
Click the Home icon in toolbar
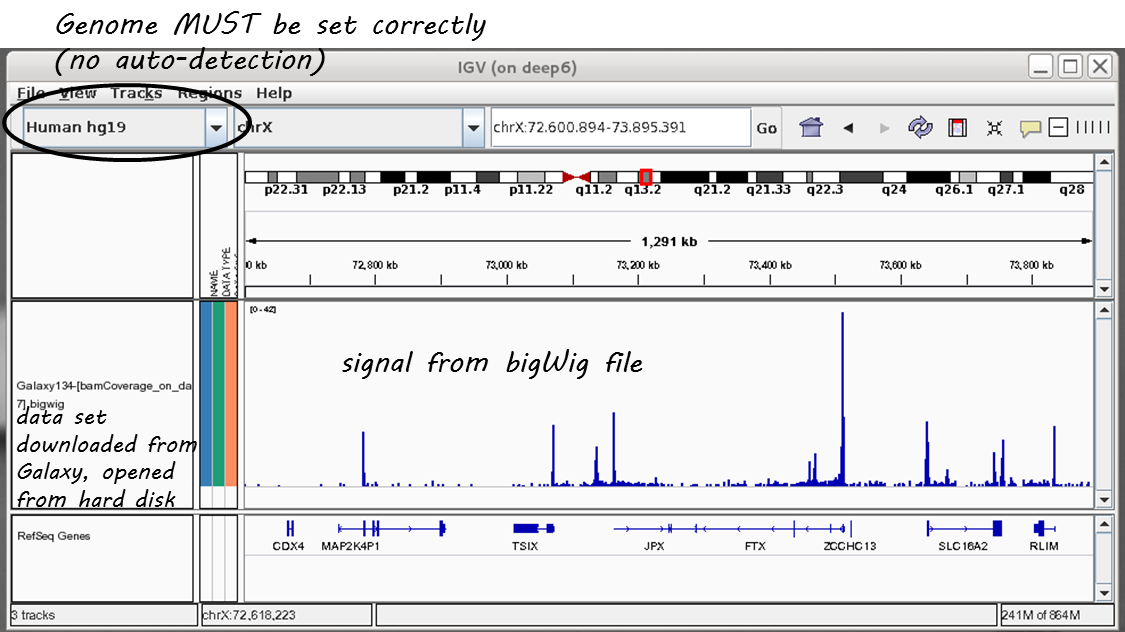click(811, 128)
